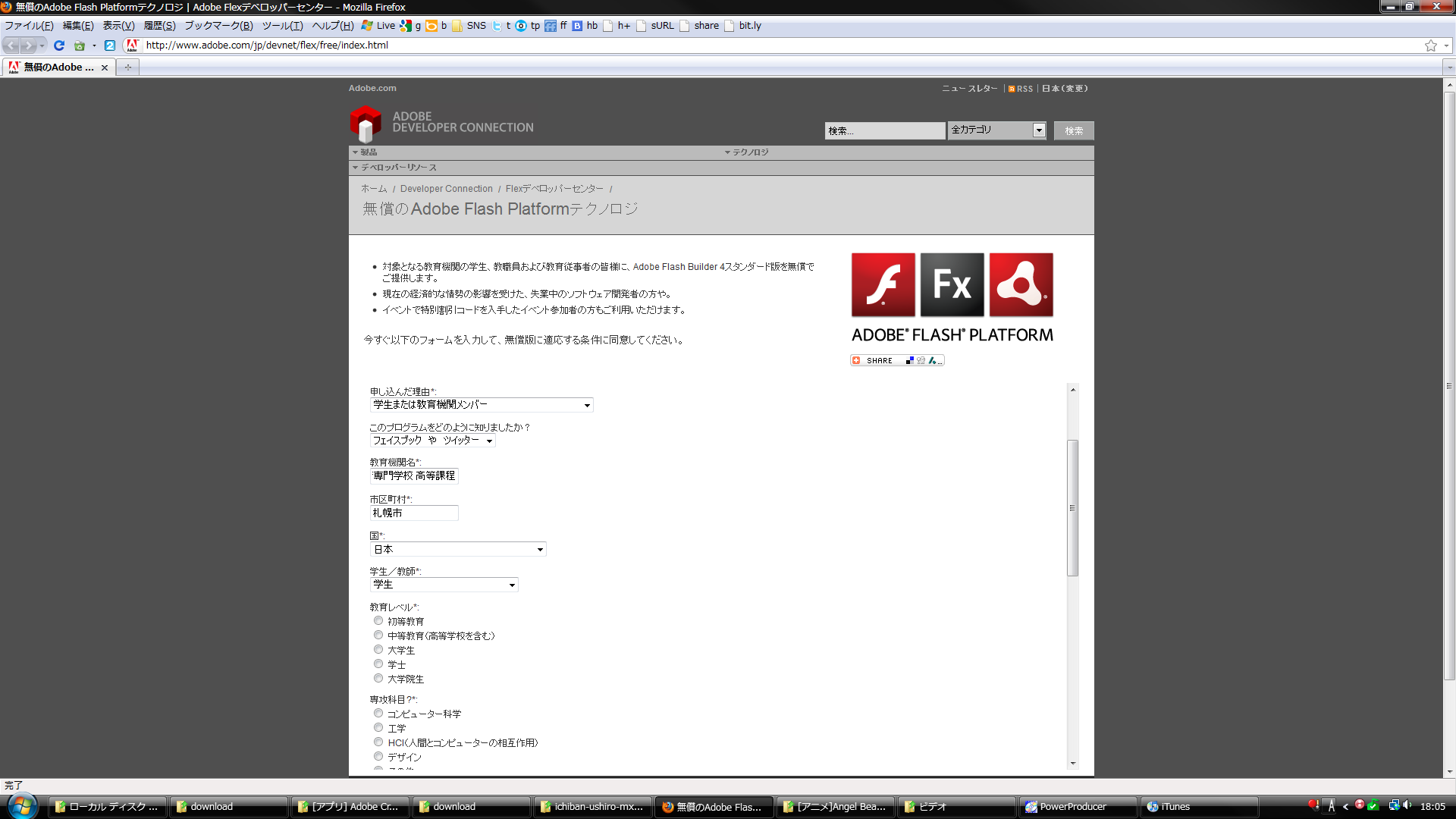Image resolution: width=1456 pixels, height=819 pixels.
Task: Click the 市区町村 field containing 札幌市
Action: coord(414,513)
